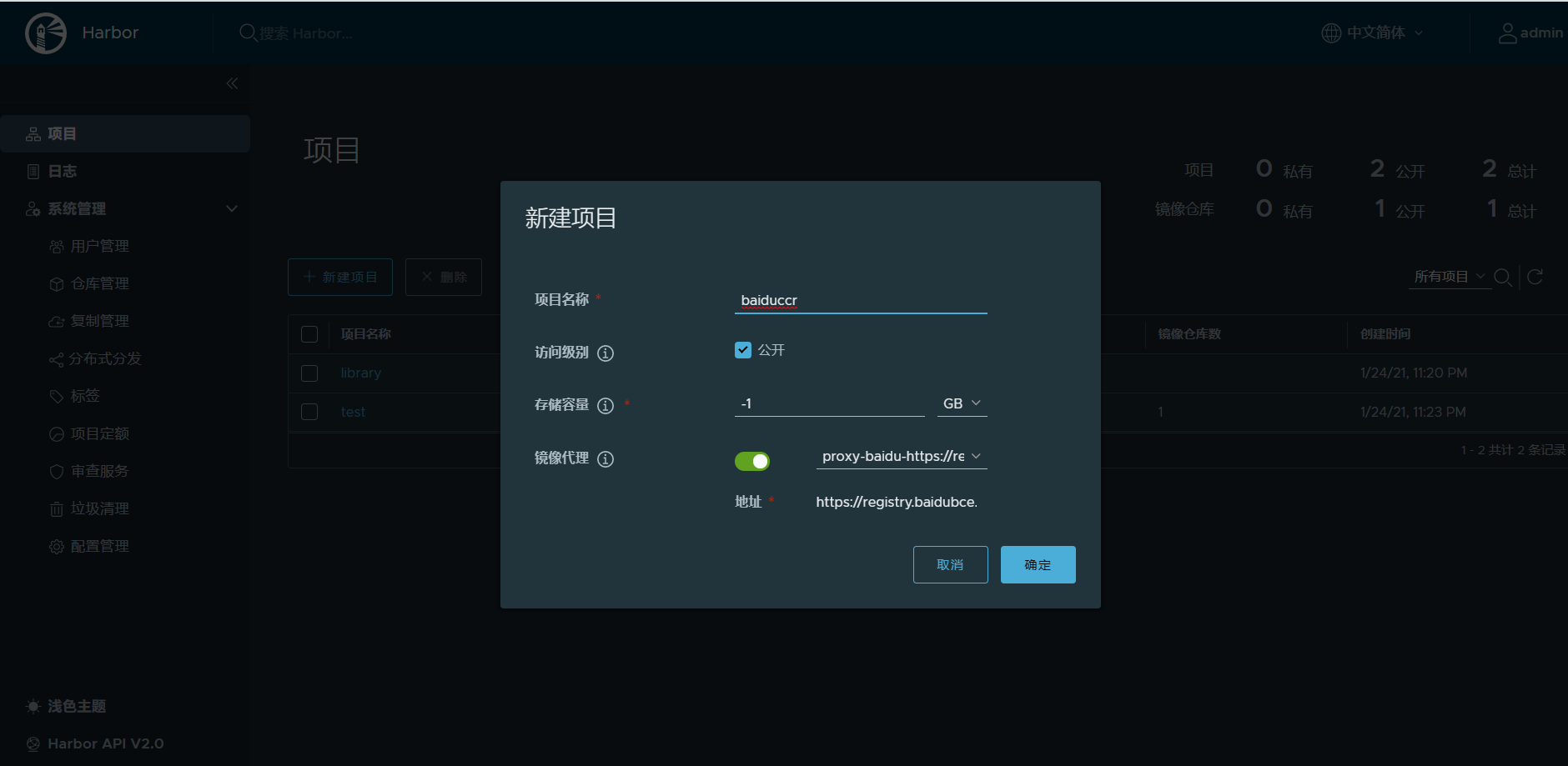This screenshot has height=766, width=1568.
Task: Click the 分布式分发 share icon
Action: pos(56,359)
